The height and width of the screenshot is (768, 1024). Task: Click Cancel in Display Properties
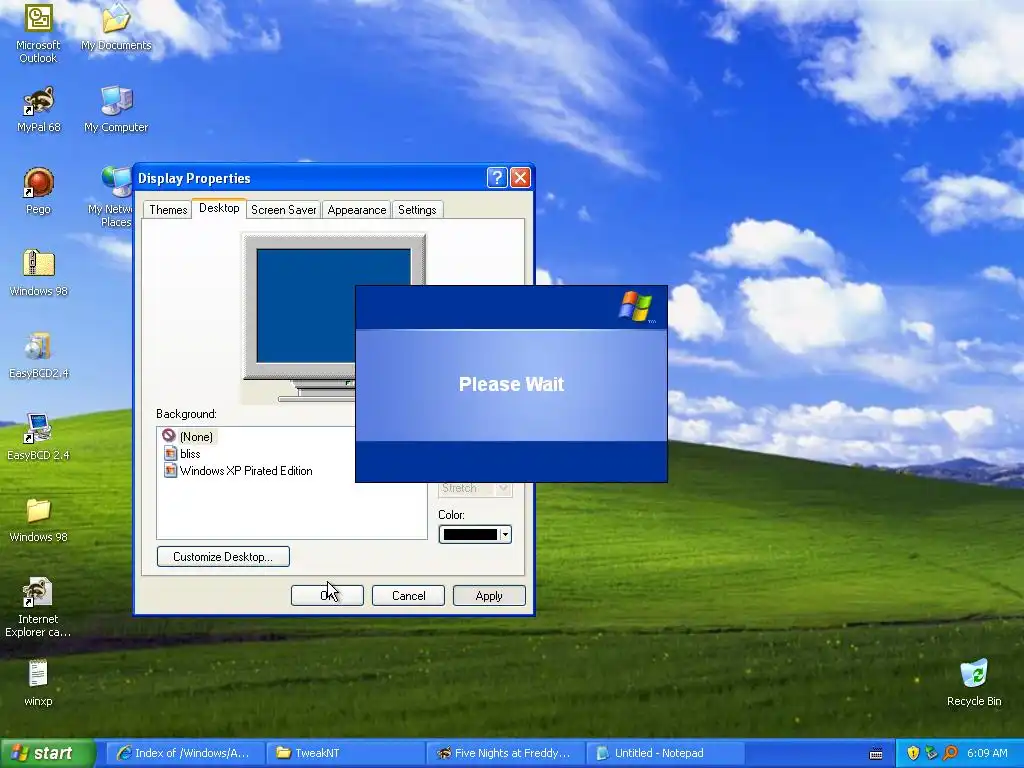click(408, 596)
